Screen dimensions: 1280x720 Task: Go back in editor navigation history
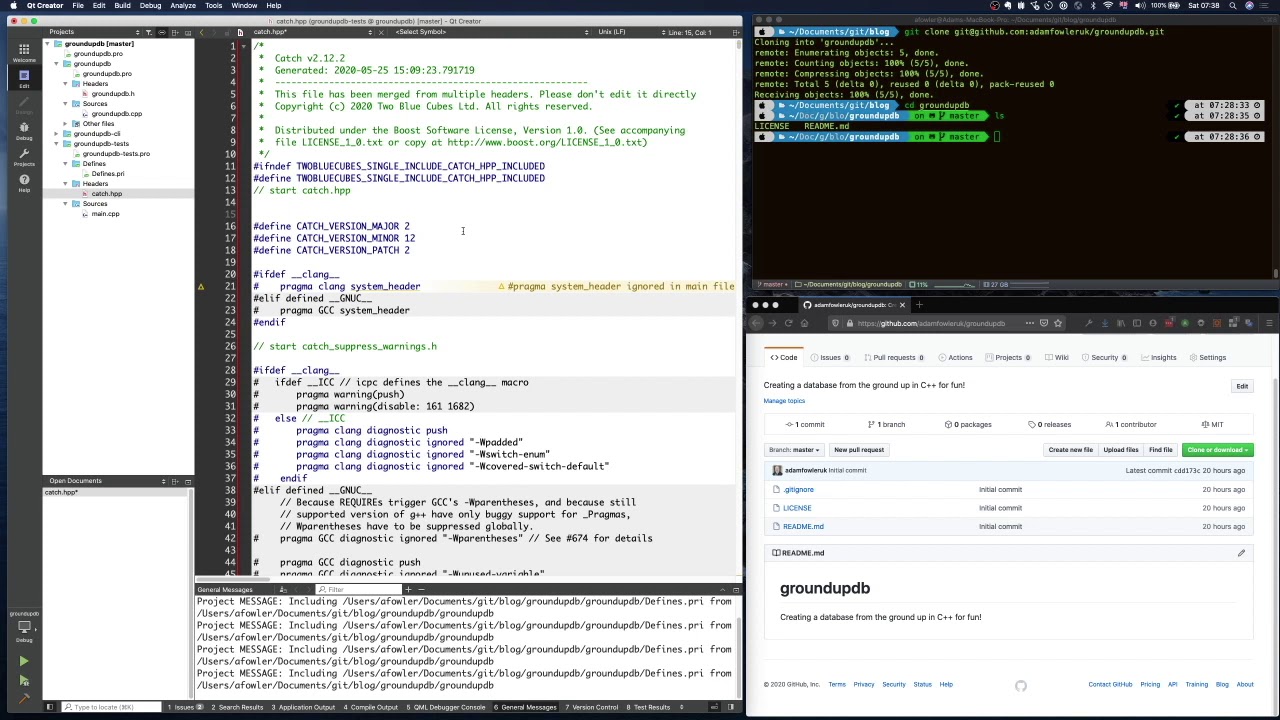pyautogui.click(x=201, y=32)
